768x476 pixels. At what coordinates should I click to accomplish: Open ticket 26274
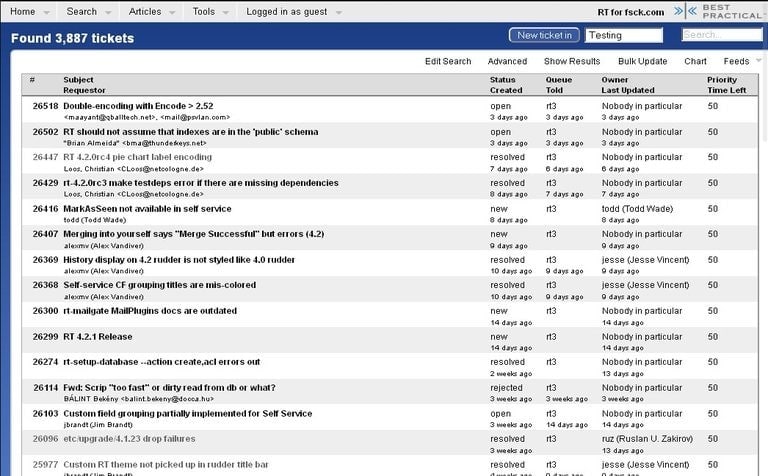click(x=46, y=362)
